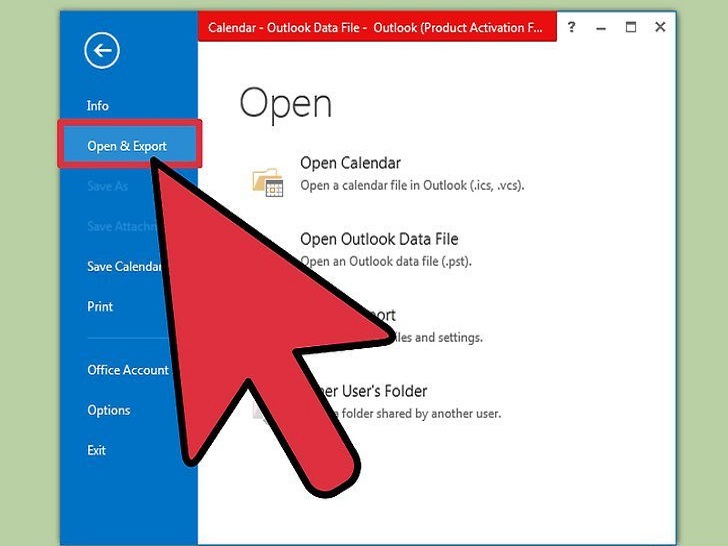
Task: Maximize the Outlook window
Action: click(x=630, y=27)
